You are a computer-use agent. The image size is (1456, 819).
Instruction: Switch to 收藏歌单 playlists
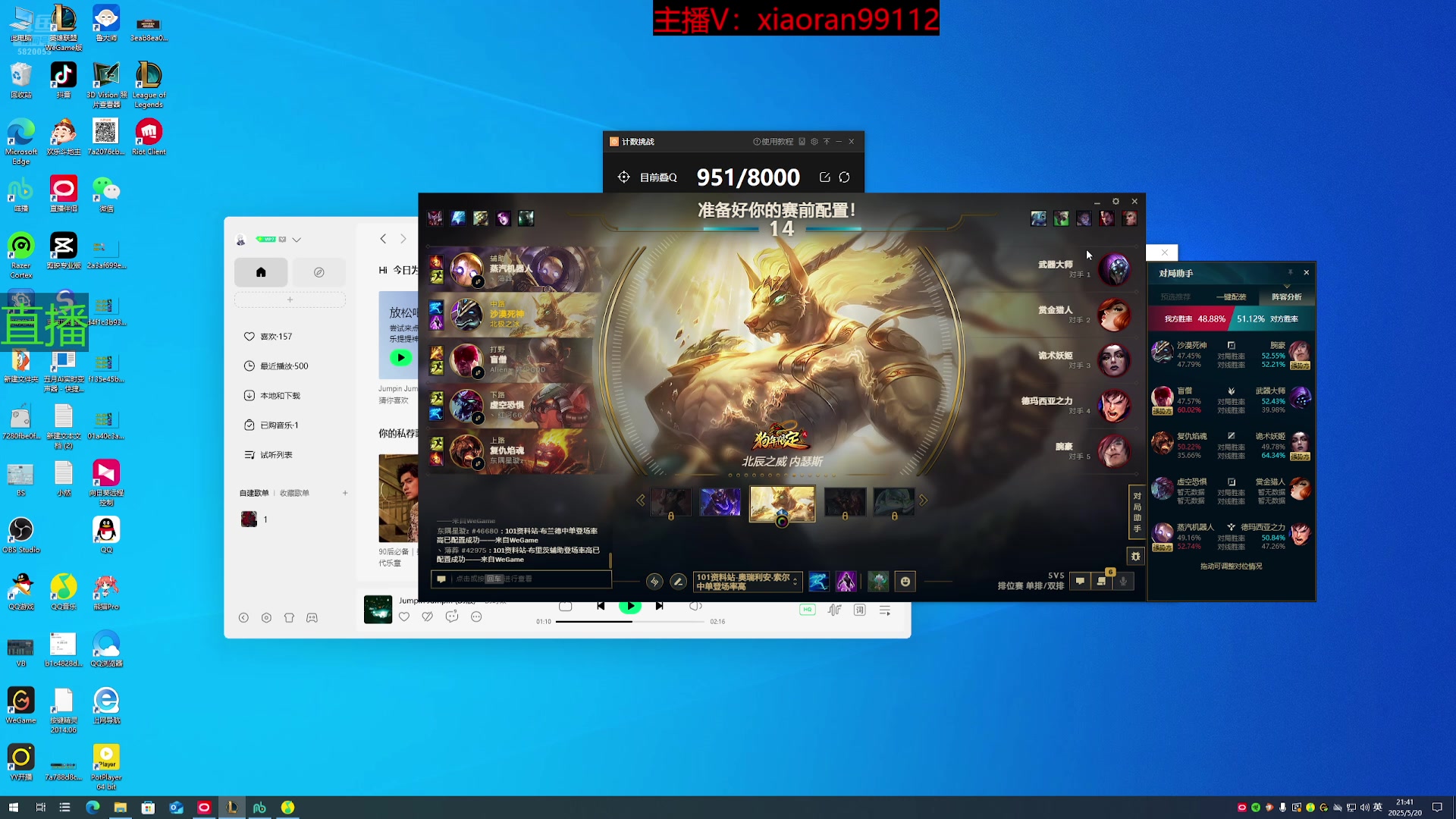click(x=294, y=493)
